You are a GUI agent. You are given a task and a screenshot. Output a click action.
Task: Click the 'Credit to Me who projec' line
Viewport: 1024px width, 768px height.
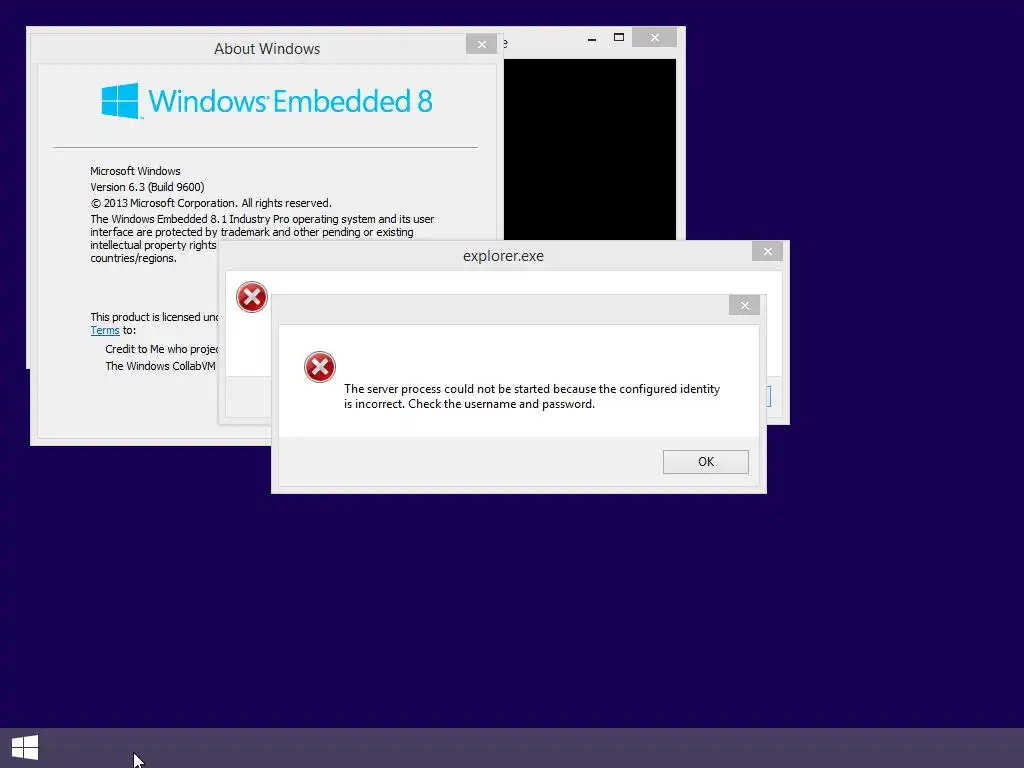coord(161,349)
